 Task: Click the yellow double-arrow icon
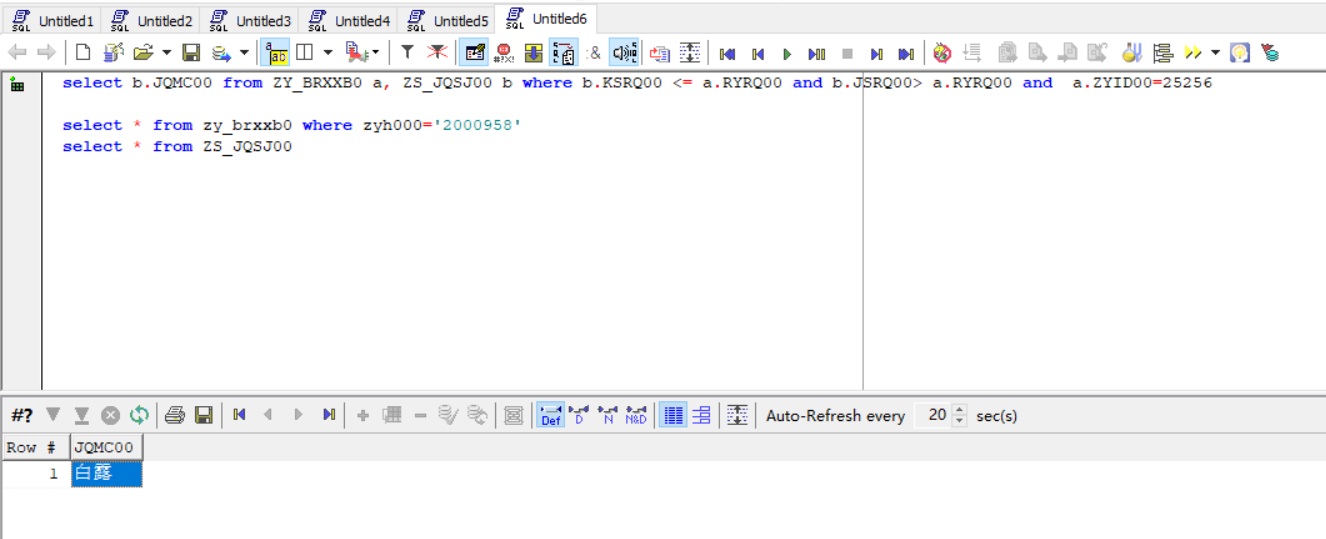point(1192,53)
